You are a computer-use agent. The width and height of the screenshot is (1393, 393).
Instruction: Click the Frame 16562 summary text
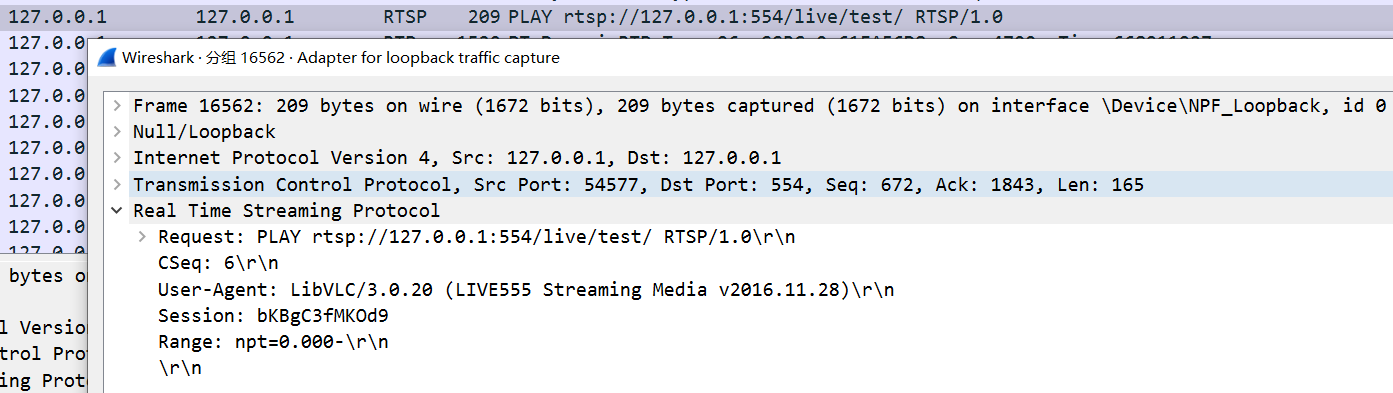click(759, 106)
